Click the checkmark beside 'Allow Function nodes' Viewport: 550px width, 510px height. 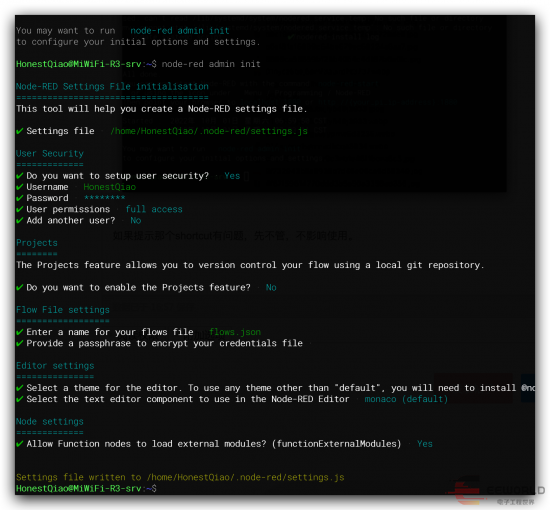(x=20, y=444)
